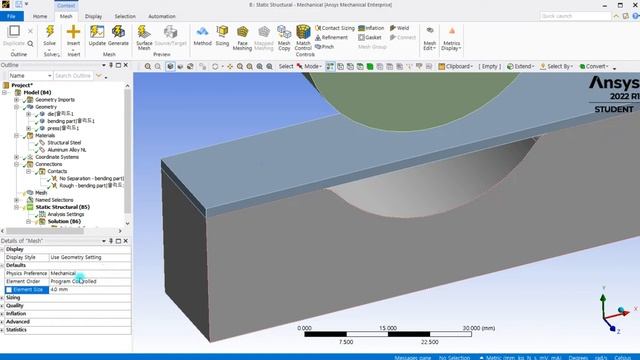Generate mesh with the Generate icon

[x=118, y=32]
